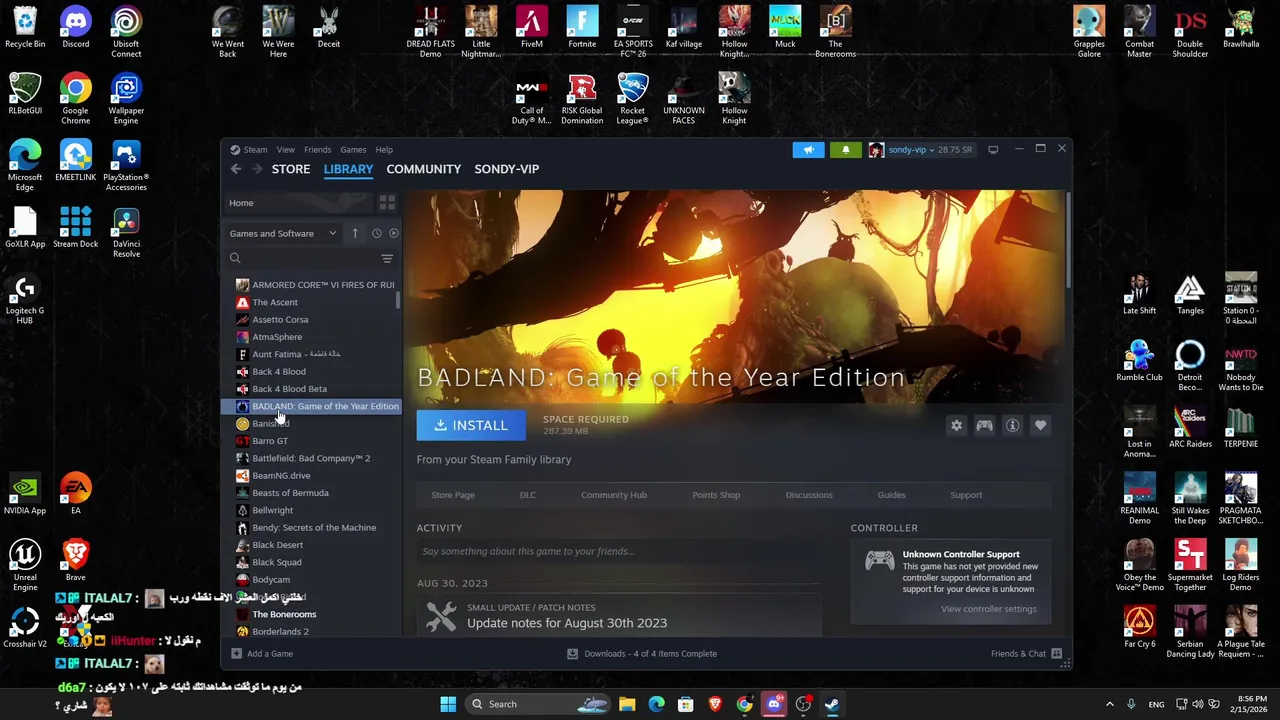The image size is (1280, 720).
Task: Open the SONDY-VIP profile tab
Action: tap(506, 169)
